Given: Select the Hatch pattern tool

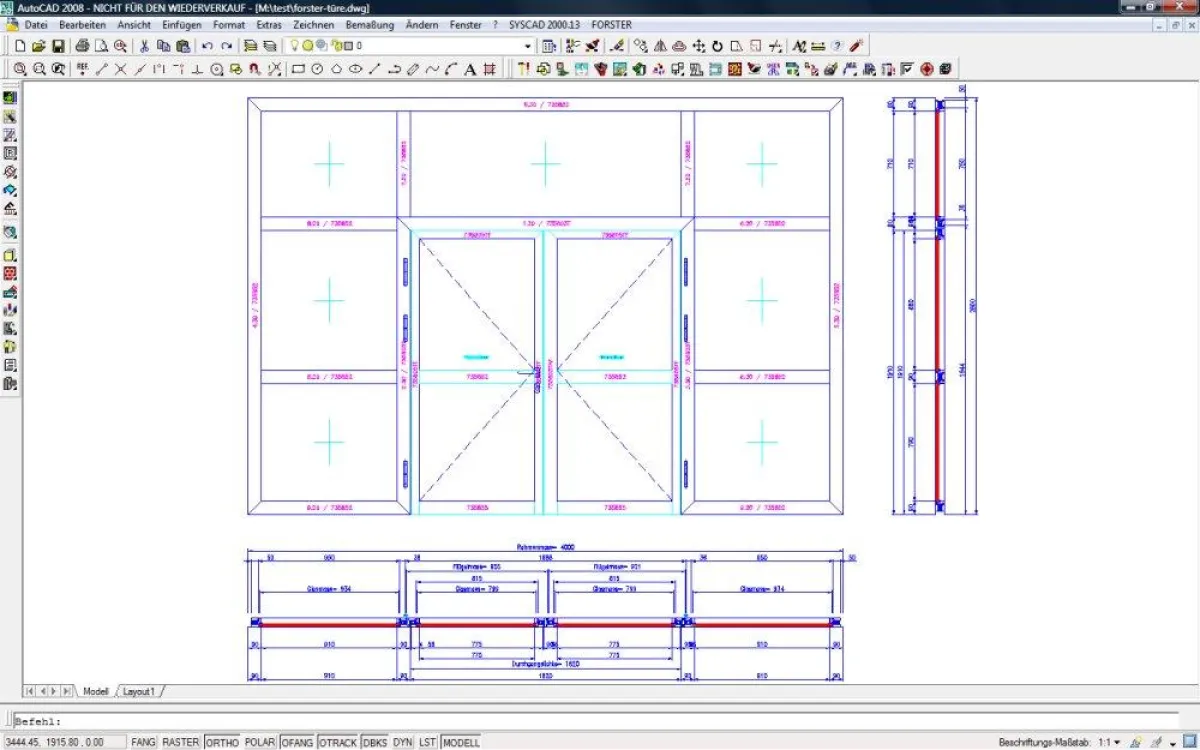Looking at the screenshot, I should [489, 69].
